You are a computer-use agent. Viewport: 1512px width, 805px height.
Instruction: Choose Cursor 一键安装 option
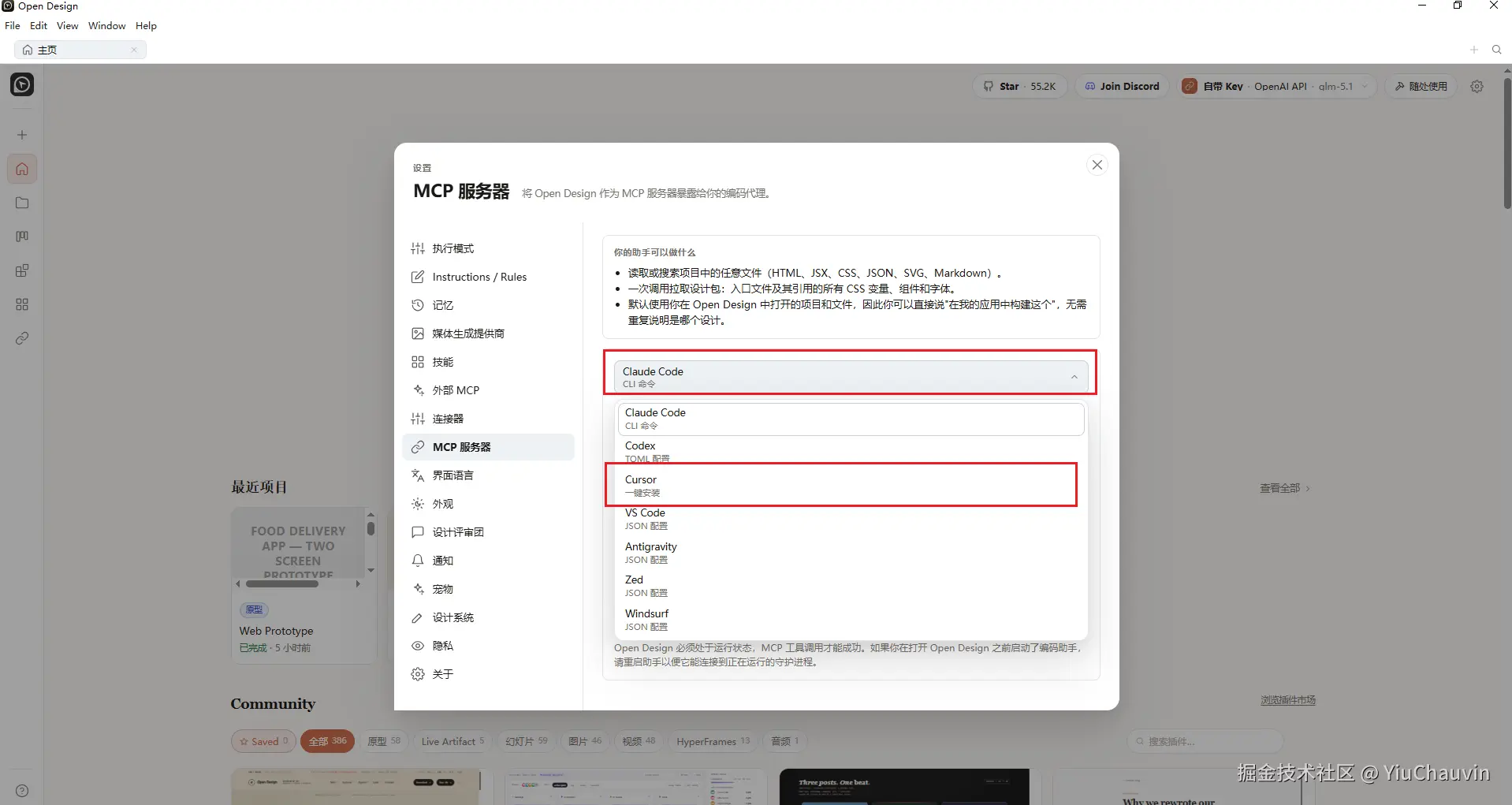pos(851,486)
